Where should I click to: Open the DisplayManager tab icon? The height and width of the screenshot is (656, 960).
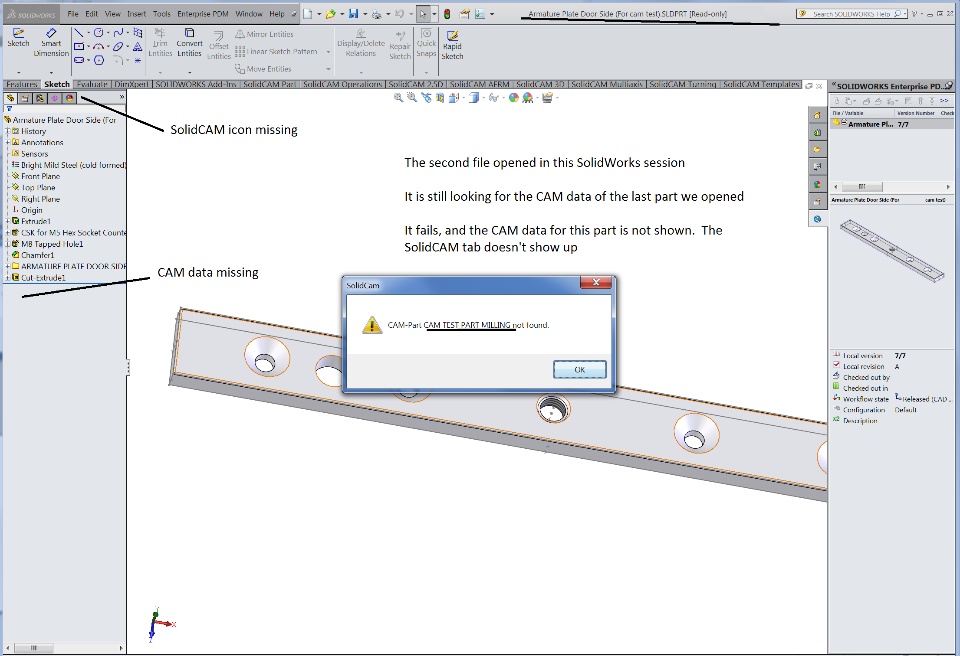(x=69, y=98)
